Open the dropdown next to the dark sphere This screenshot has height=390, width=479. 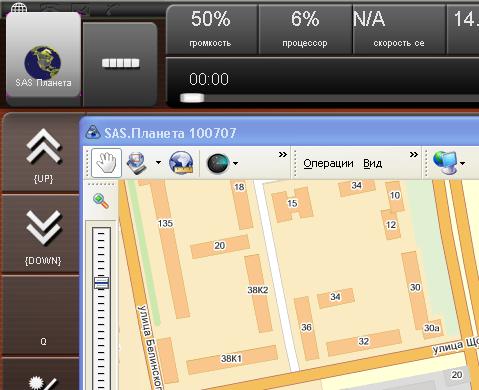pyautogui.click(x=236, y=163)
